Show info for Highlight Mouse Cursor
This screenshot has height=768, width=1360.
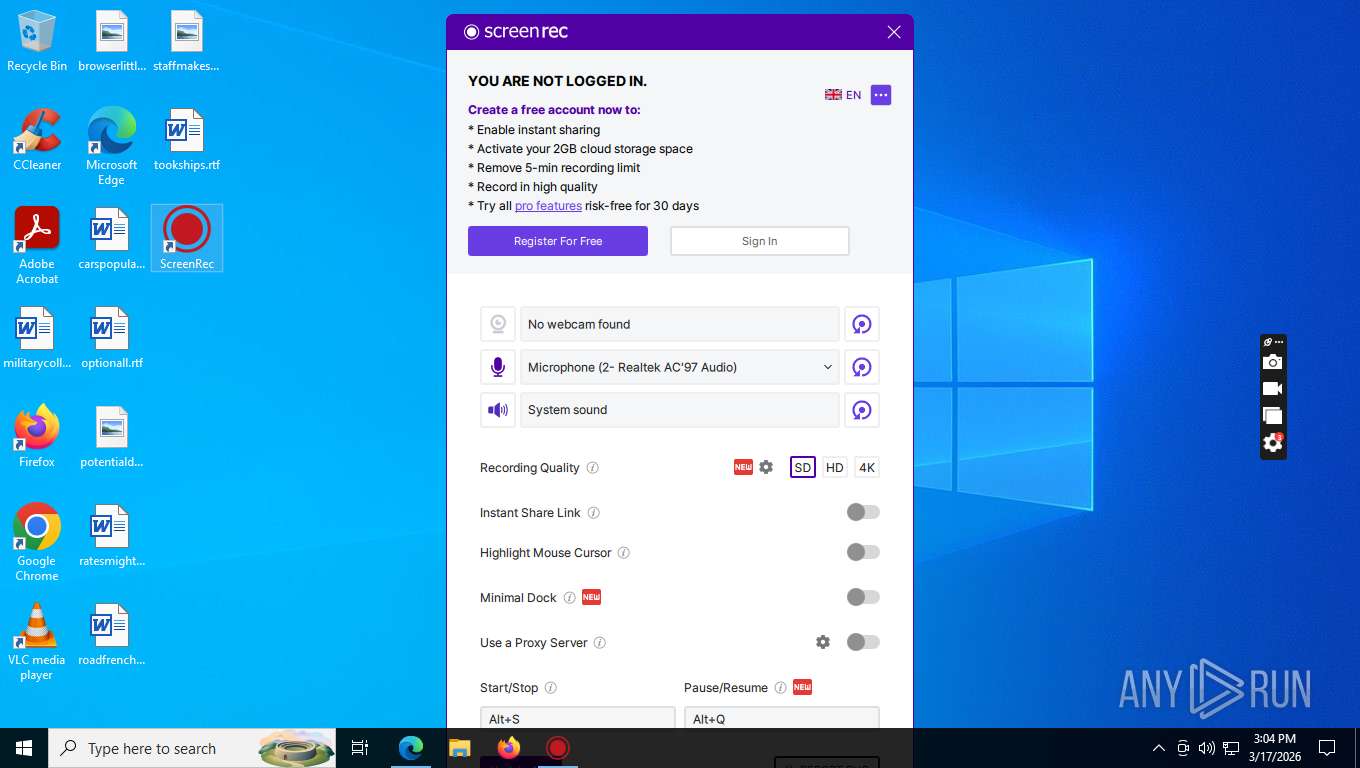coord(624,553)
